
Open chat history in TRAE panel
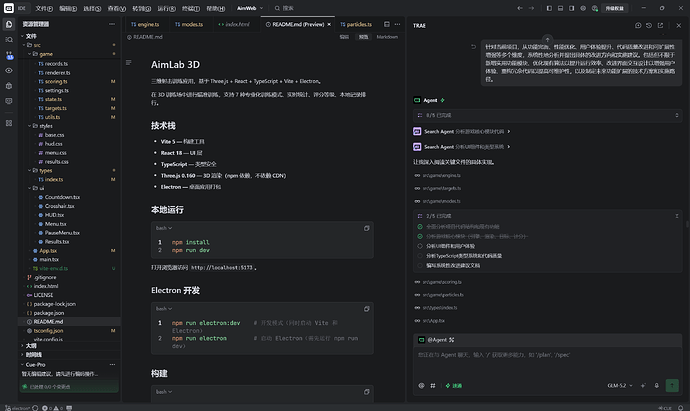coord(649,26)
